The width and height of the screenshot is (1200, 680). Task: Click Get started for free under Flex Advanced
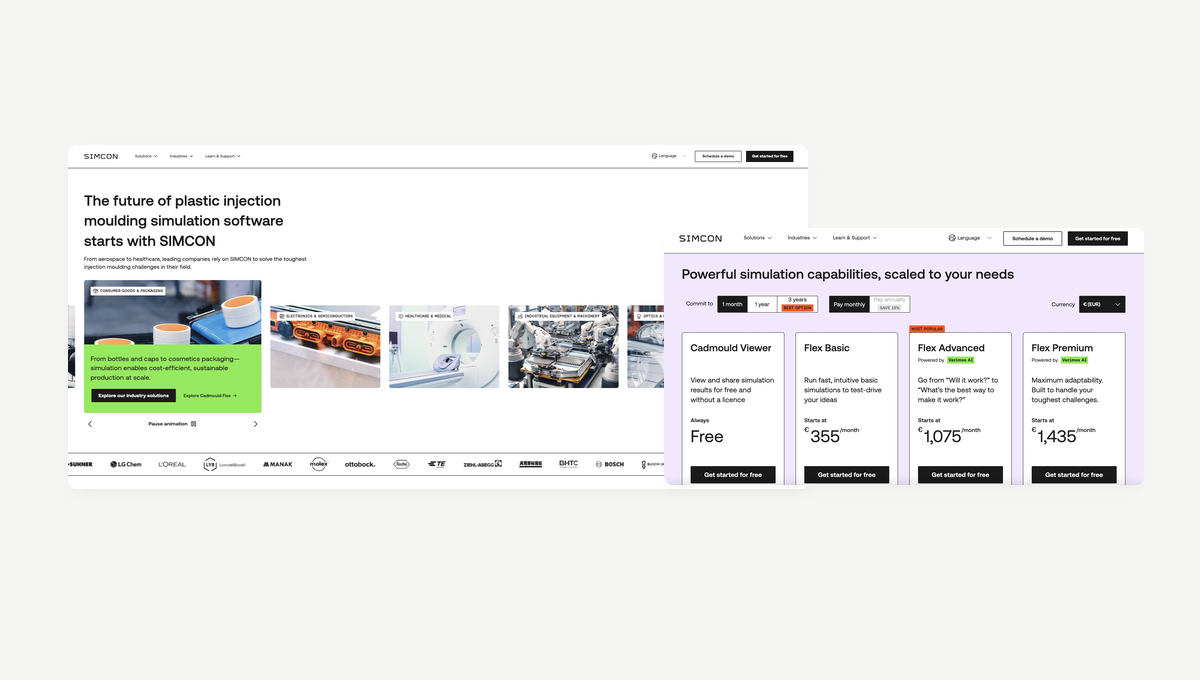(x=960, y=475)
